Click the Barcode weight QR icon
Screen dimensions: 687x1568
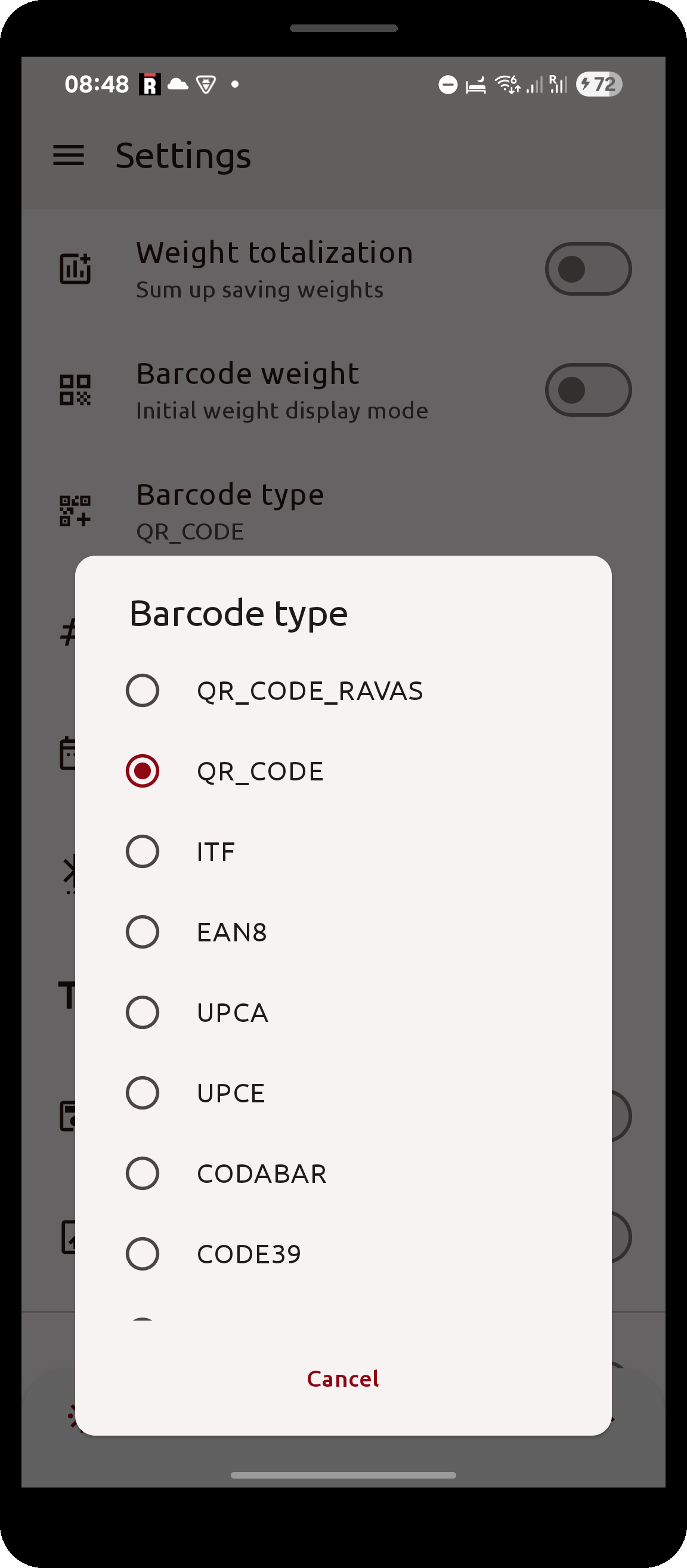pos(76,390)
